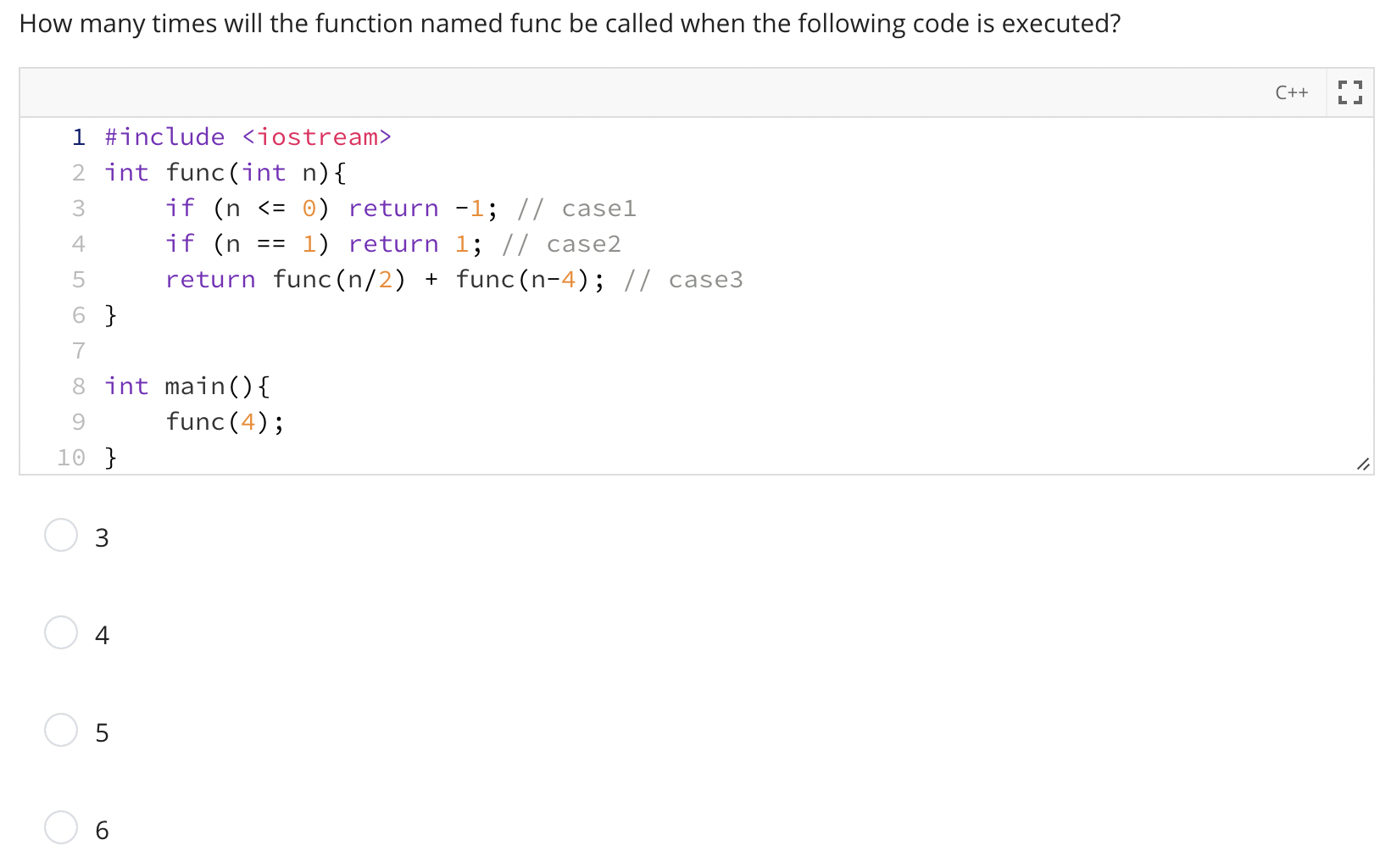The height and width of the screenshot is (868, 1380).
Task: Click line number 5 in the code
Action: [x=78, y=279]
